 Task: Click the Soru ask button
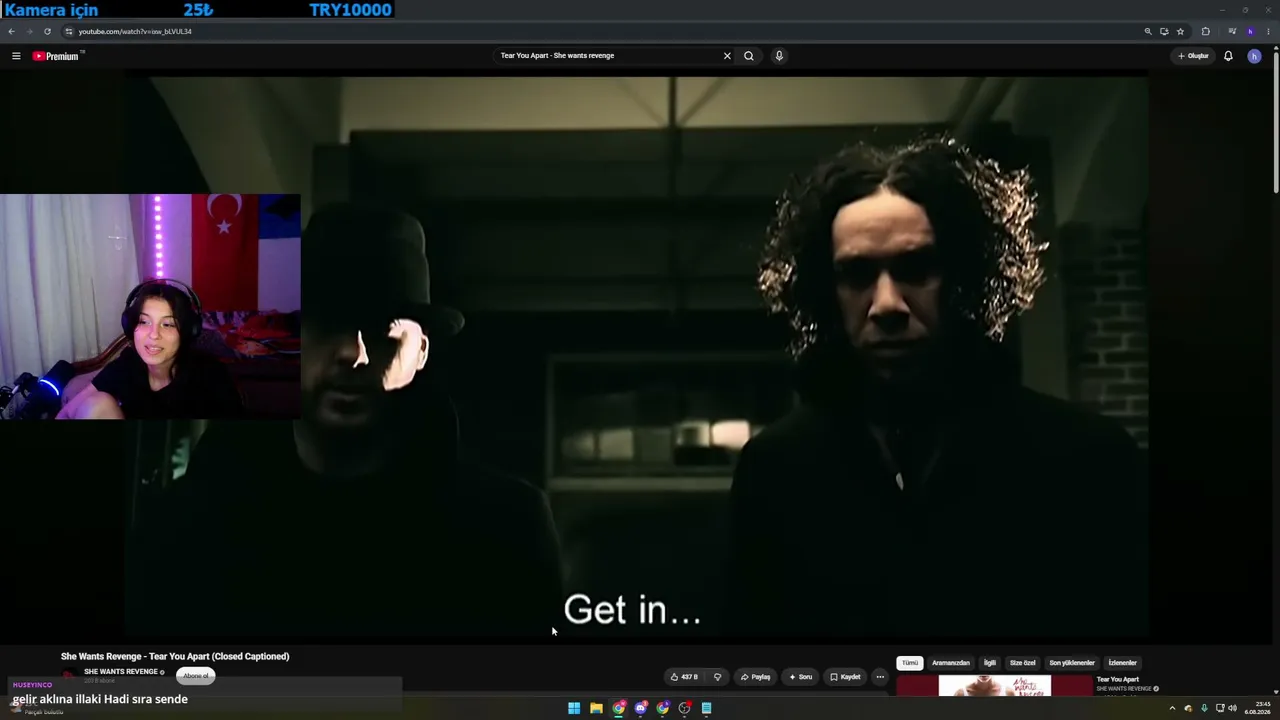coord(800,677)
